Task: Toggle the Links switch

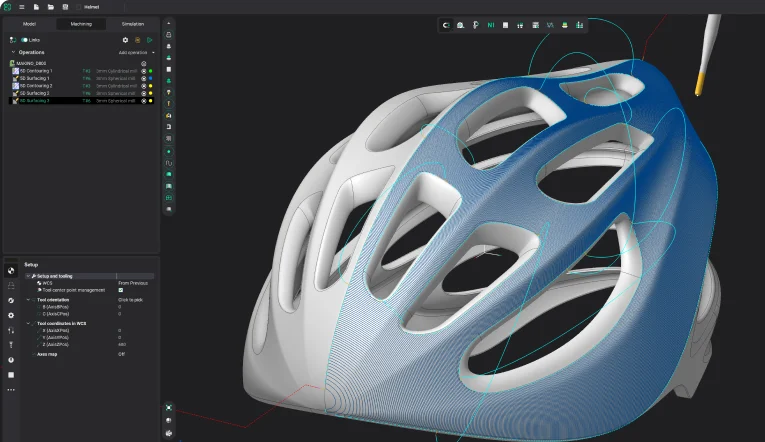Action: click(24, 40)
